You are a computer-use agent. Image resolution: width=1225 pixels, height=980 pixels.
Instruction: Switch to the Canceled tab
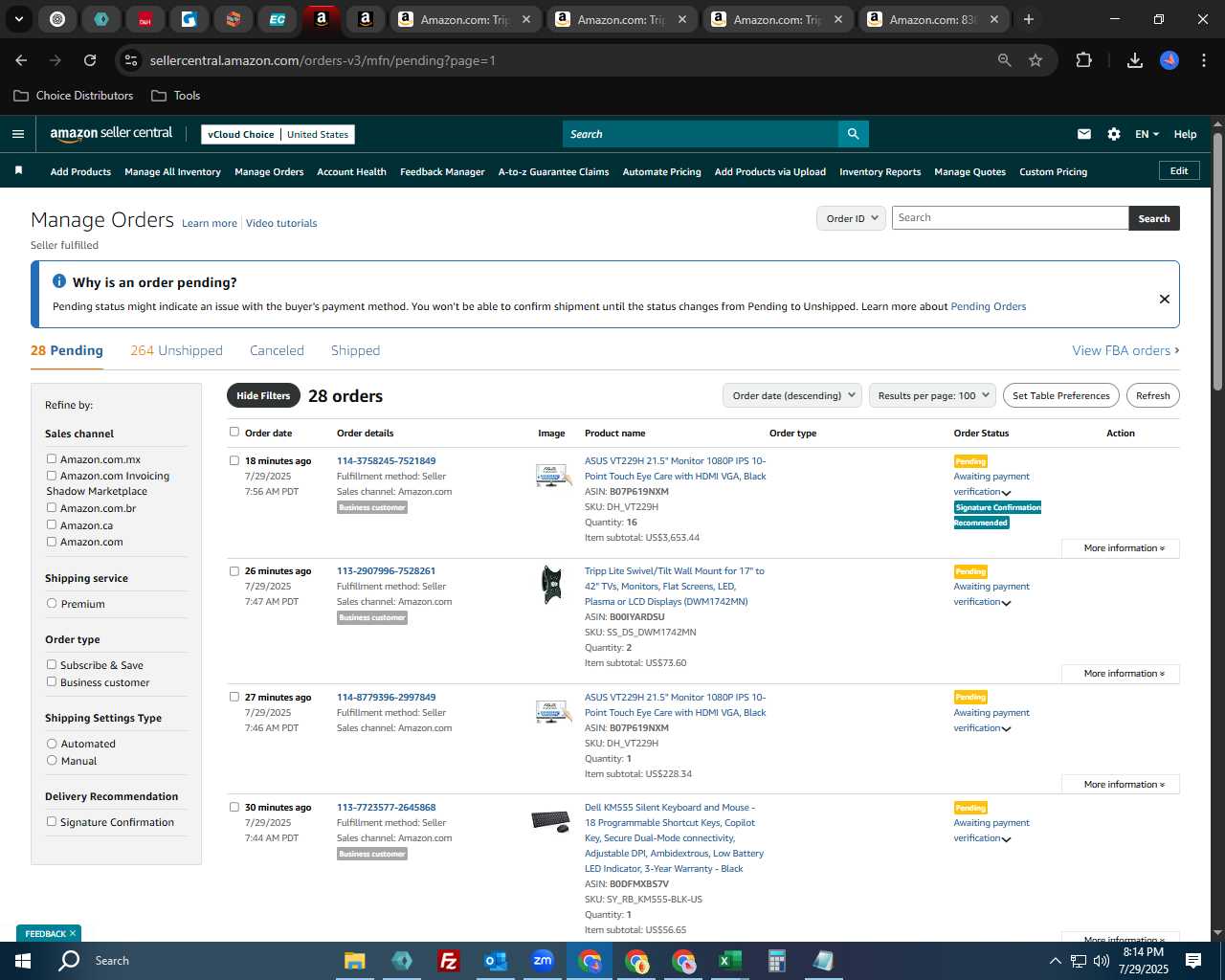pos(277,350)
